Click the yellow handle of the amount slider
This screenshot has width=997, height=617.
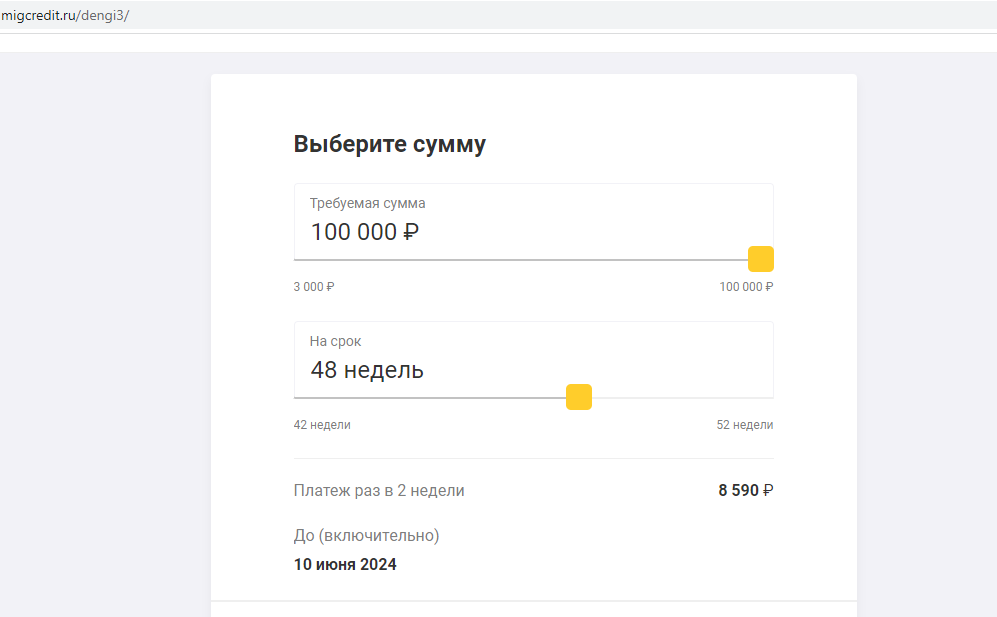pyautogui.click(x=760, y=259)
